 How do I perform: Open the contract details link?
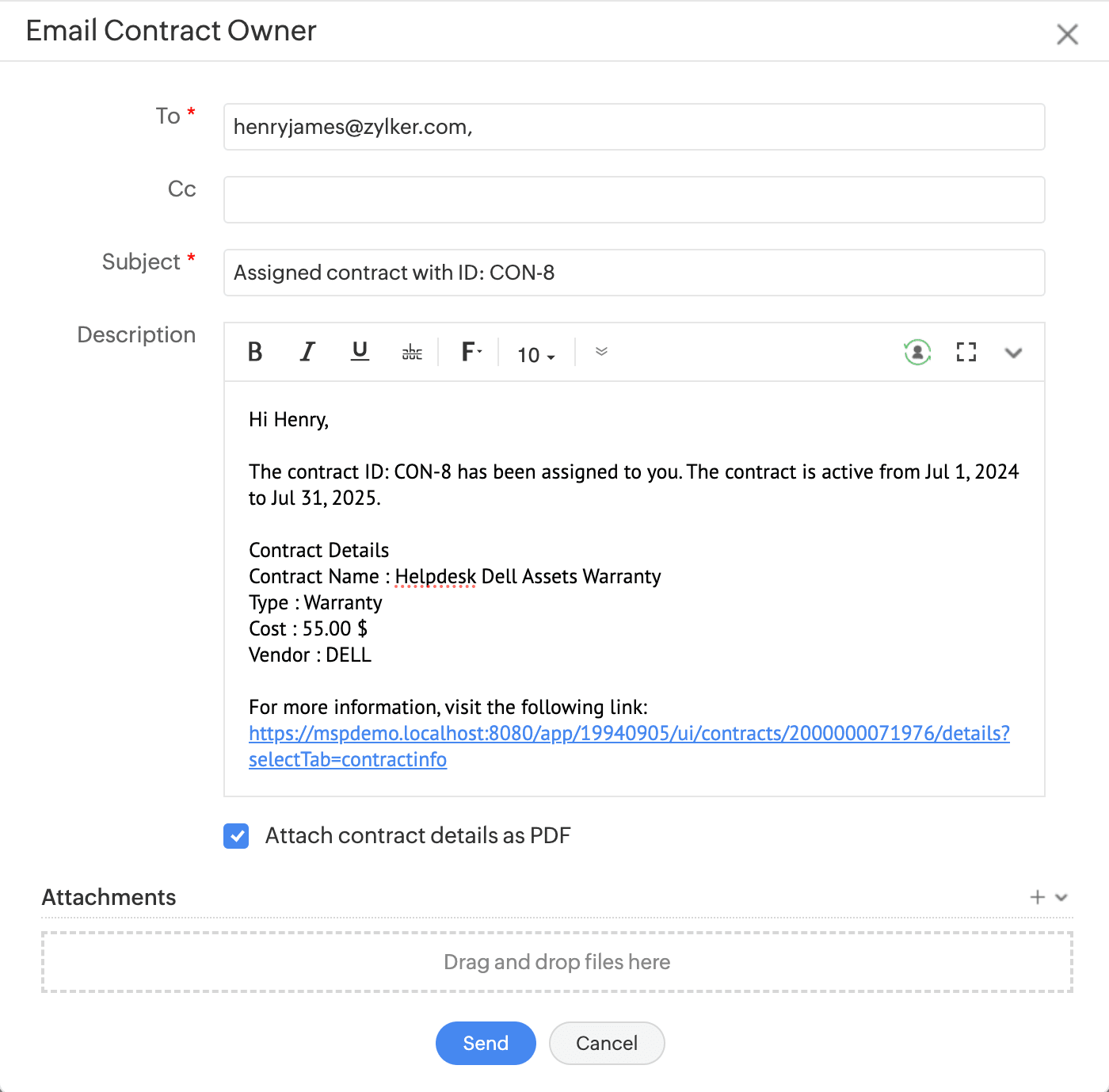point(629,734)
